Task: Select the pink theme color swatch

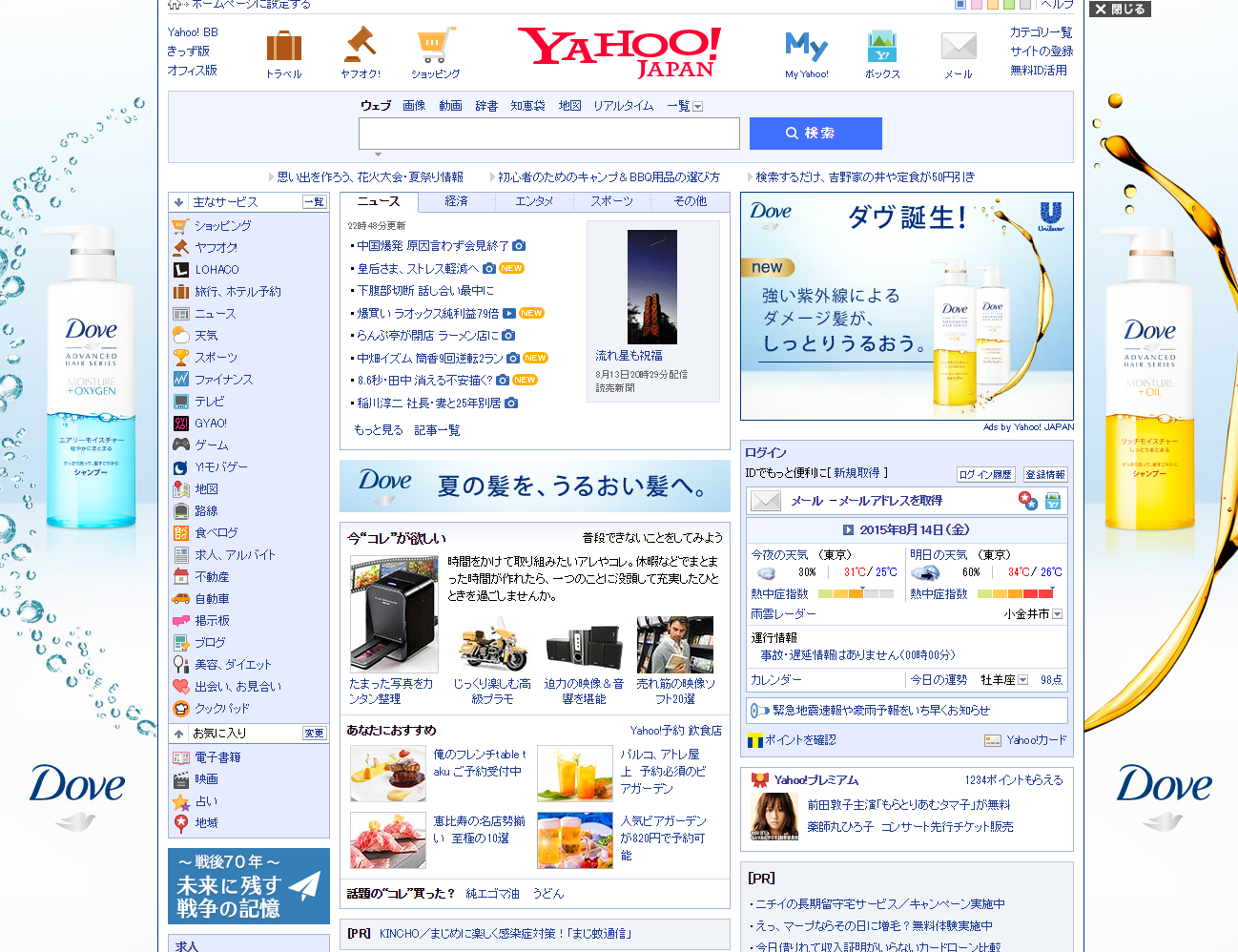Action: 977,4
